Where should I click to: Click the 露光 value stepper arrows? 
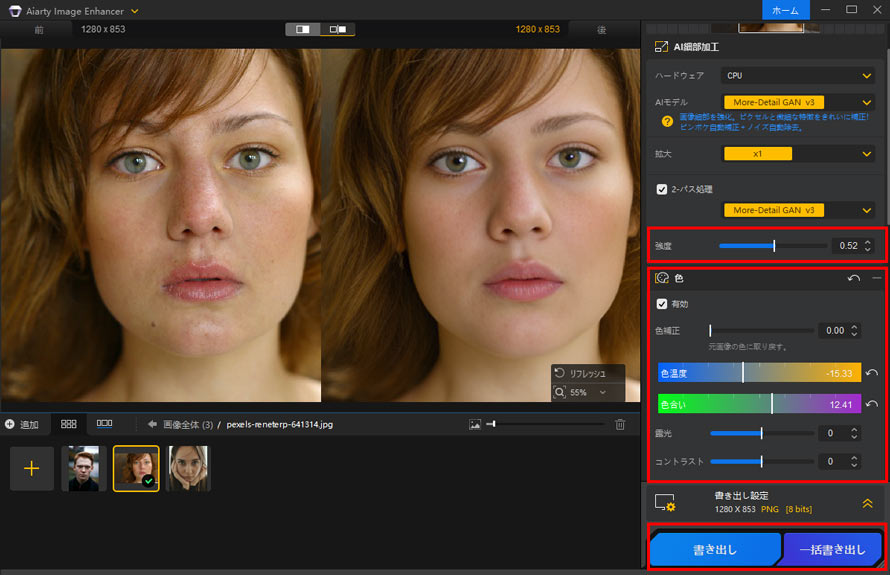click(854, 433)
